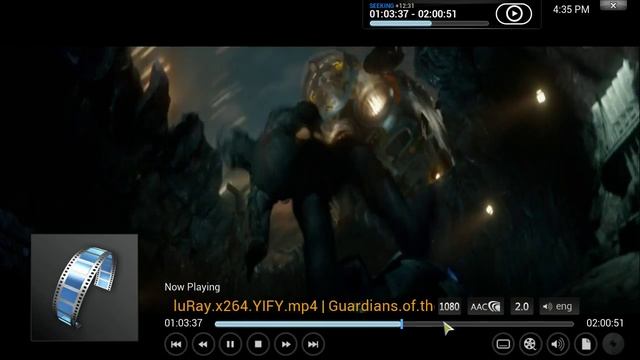Stop the video playback
Screen dimensions: 640x360
(x=258, y=344)
